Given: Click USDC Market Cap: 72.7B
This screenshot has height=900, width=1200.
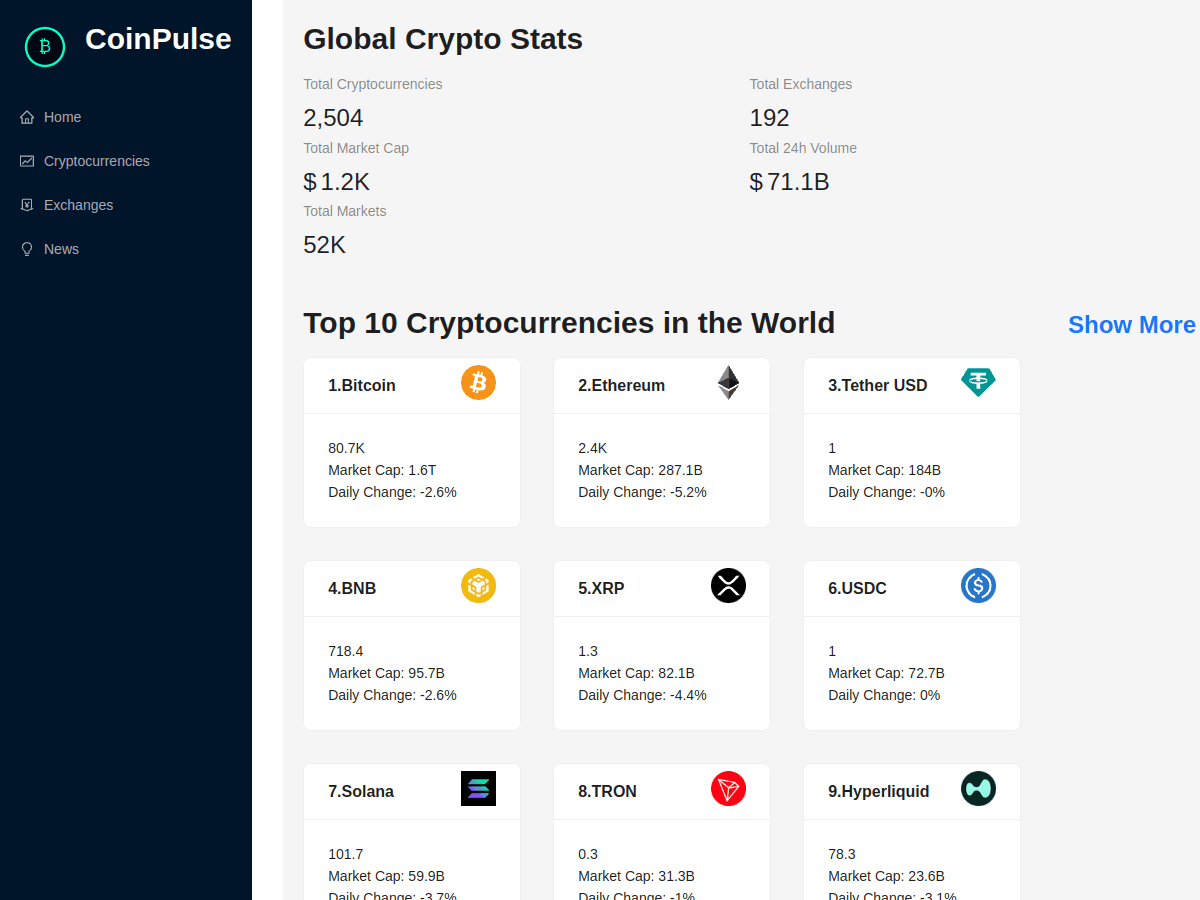Looking at the screenshot, I should 886,673.
